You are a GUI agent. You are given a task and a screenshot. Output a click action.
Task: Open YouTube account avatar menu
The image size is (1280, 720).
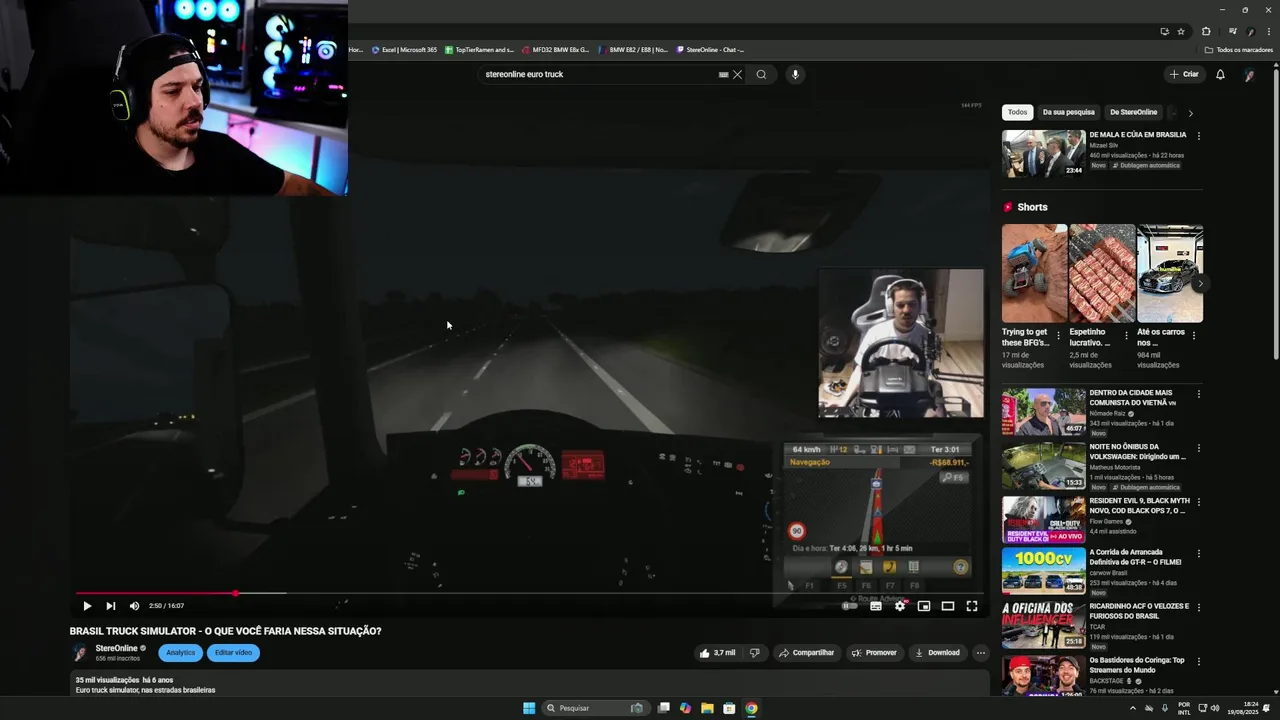click(1249, 74)
